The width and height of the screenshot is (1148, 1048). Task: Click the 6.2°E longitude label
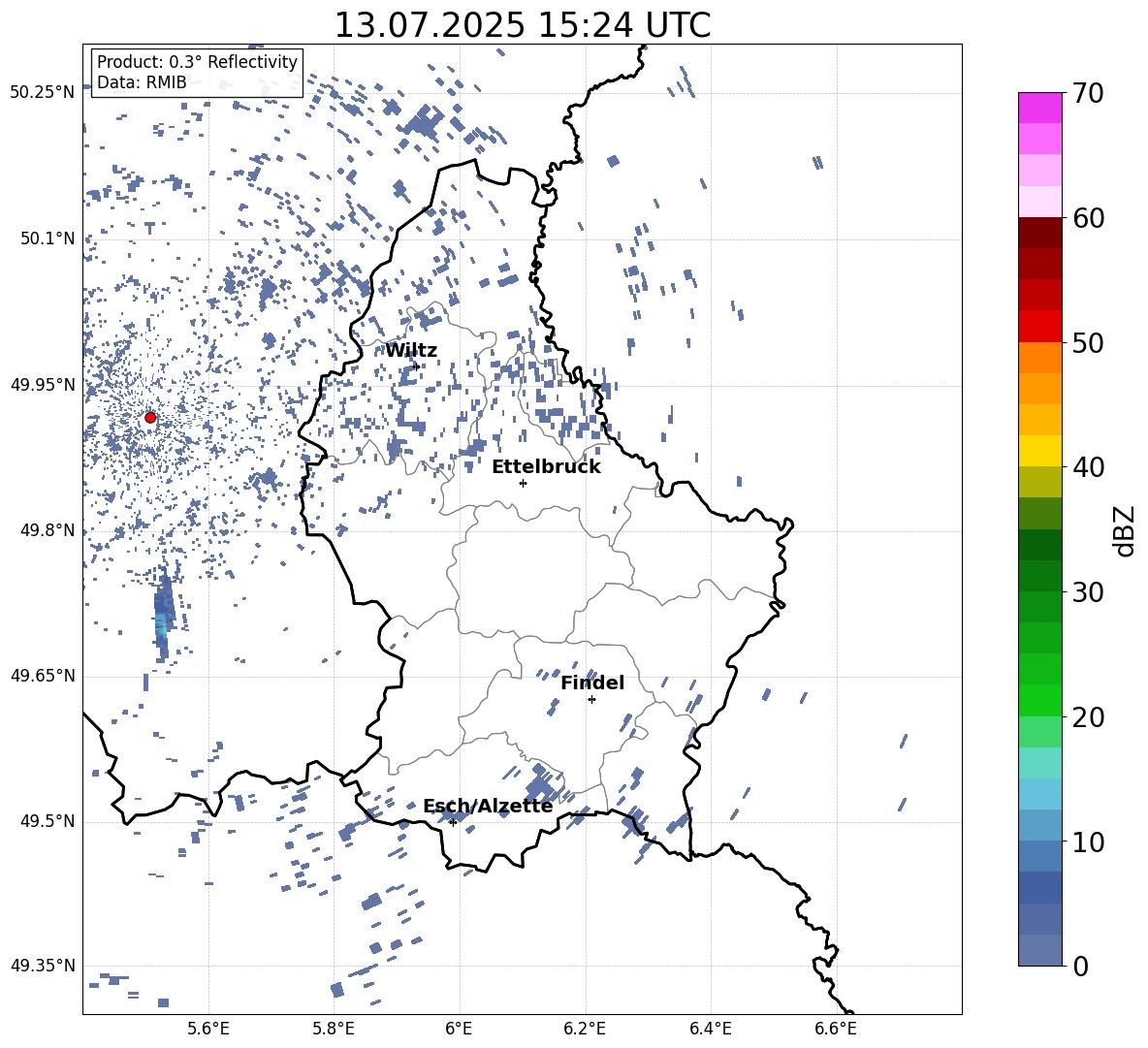tap(585, 1030)
